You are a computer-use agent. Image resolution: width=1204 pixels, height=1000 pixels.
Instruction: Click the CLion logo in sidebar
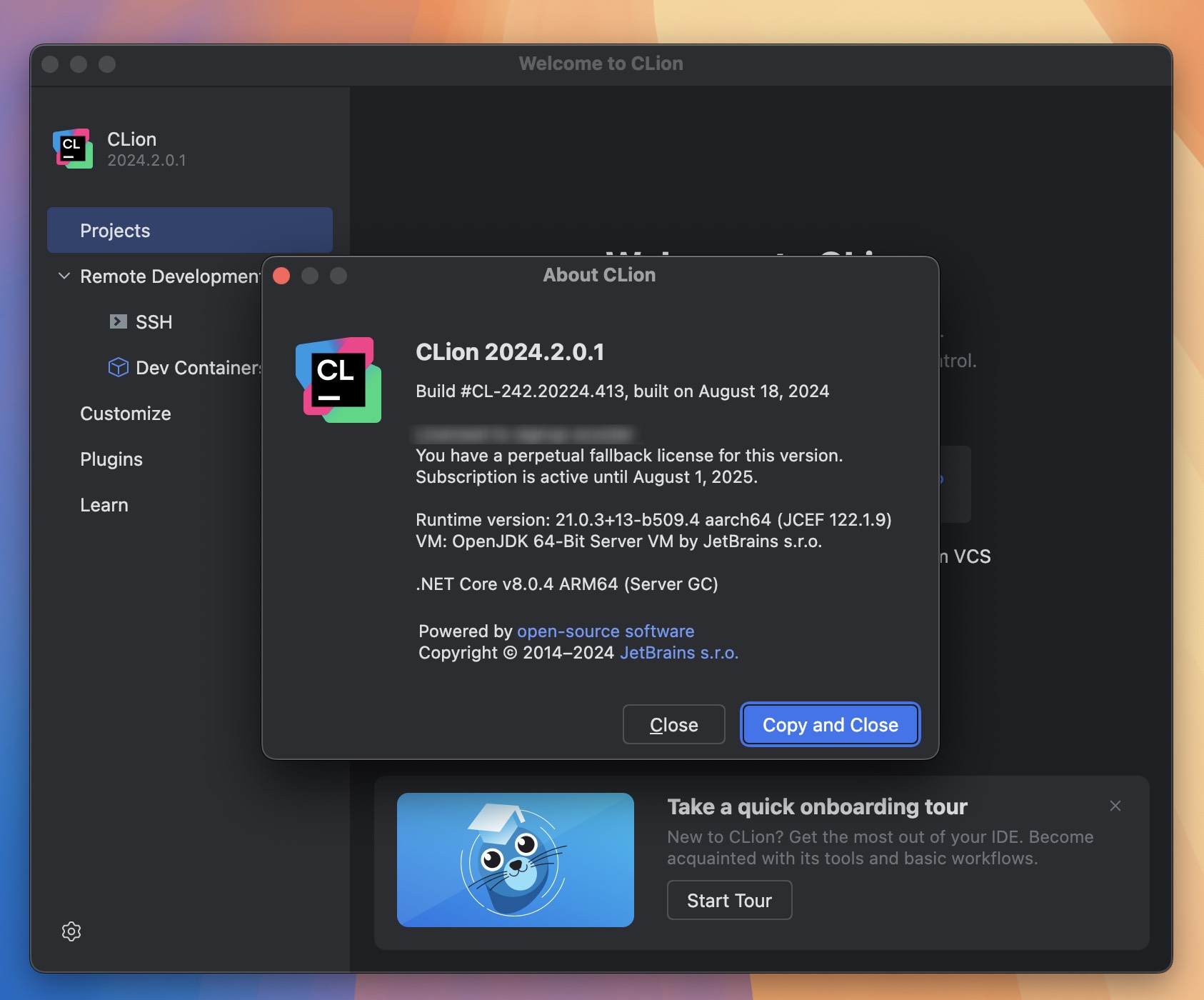pos(73,149)
